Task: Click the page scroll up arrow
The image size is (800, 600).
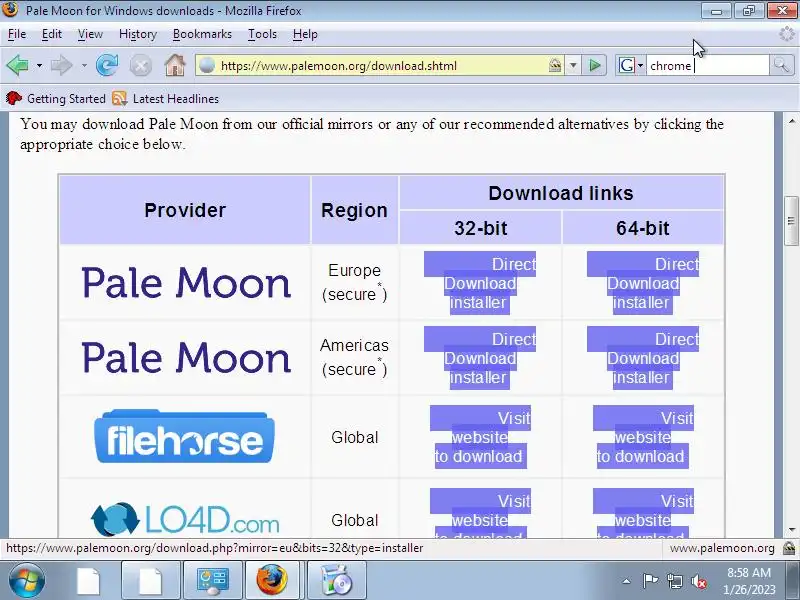Action: coord(791,121)
